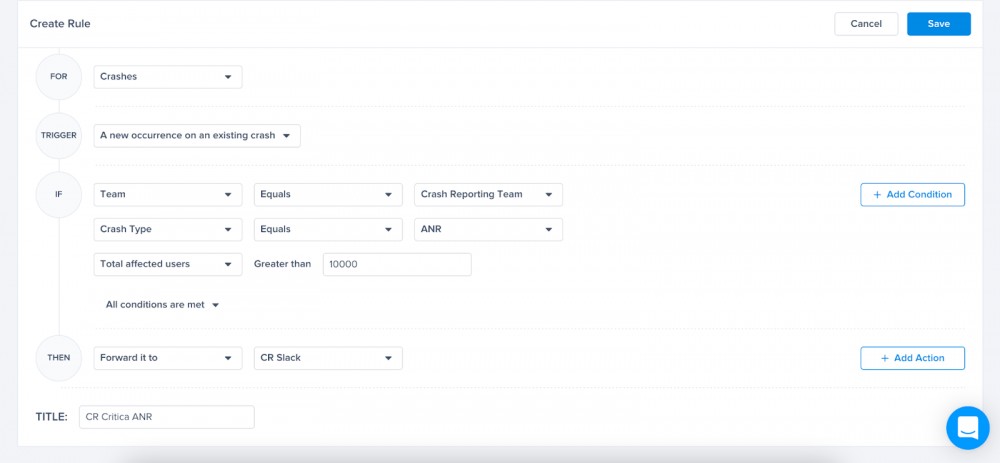Screen dimensions: 1000x463
Task: Click the IF step circle
Action: click(59, 195)
